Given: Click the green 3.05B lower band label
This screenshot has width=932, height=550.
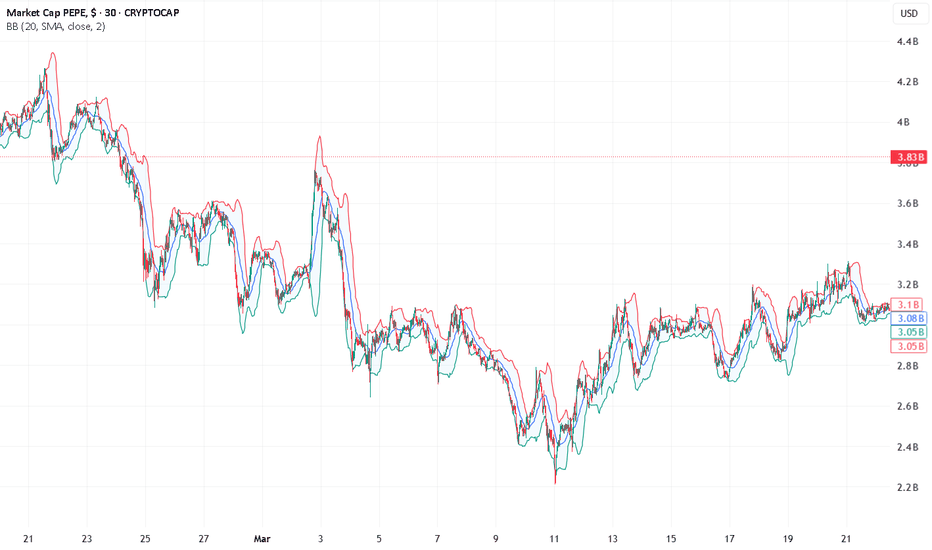Looking at the screenshot, I should [909, 332].
